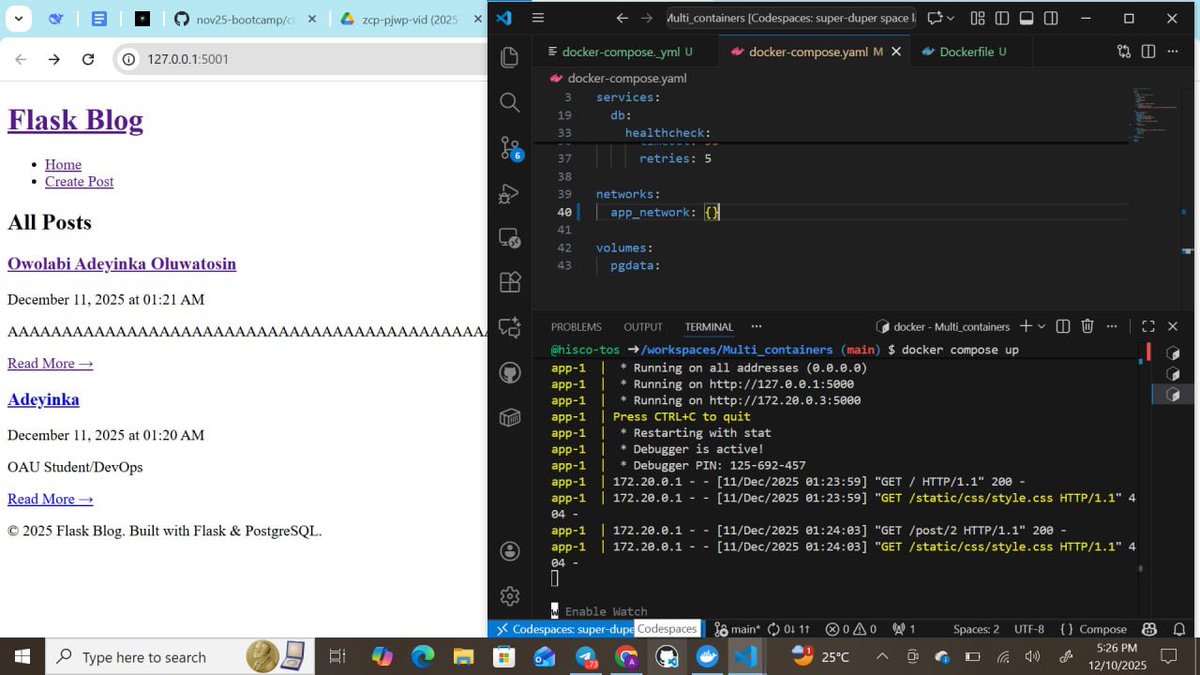Open editor More Actions ellipsis menu
Viewport: 1200px width, 675px height.
pyautogui.click(x=1174, y=52)
